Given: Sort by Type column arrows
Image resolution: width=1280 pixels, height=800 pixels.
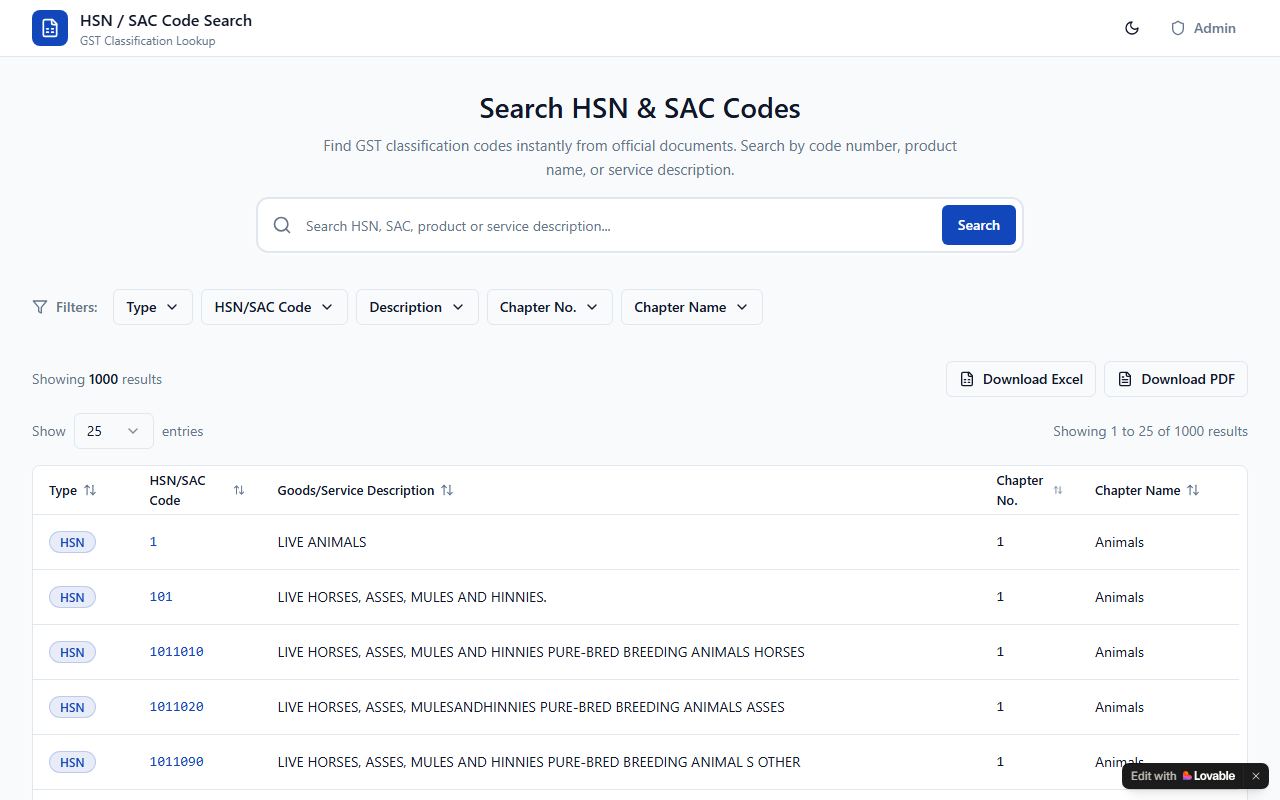Looking at the screenshot, I should pyautogui.click(x=90, y=490).
